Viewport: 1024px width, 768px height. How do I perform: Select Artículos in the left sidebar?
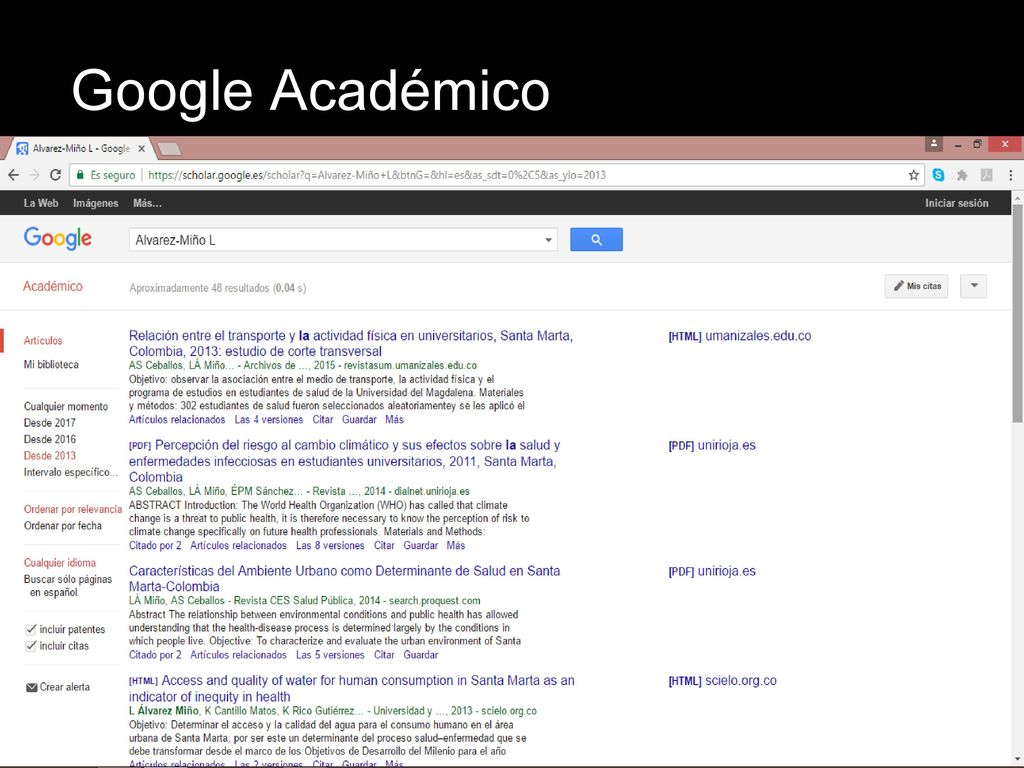pos(43,340)
